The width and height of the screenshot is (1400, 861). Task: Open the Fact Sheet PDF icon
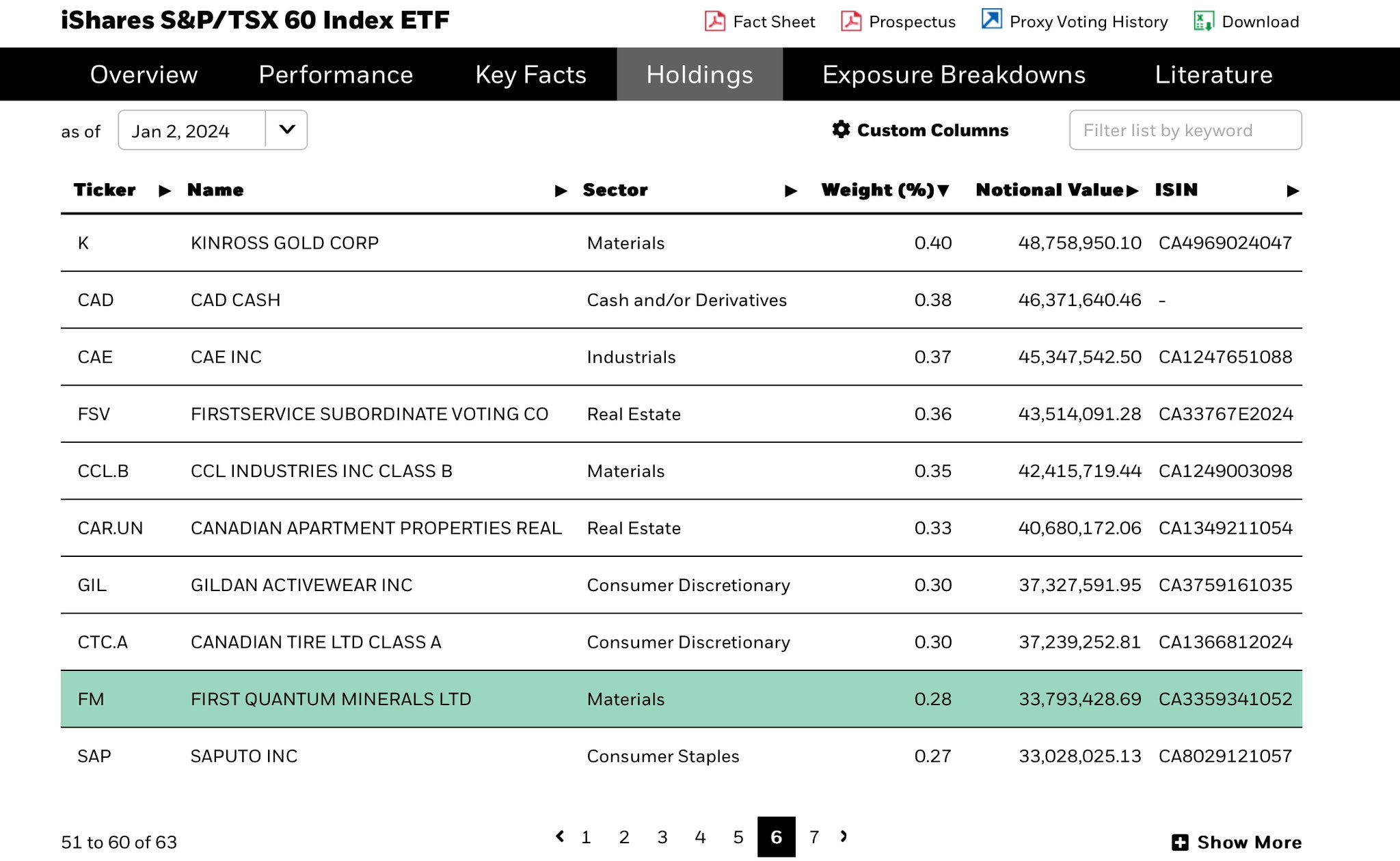[x=715, y=21]
